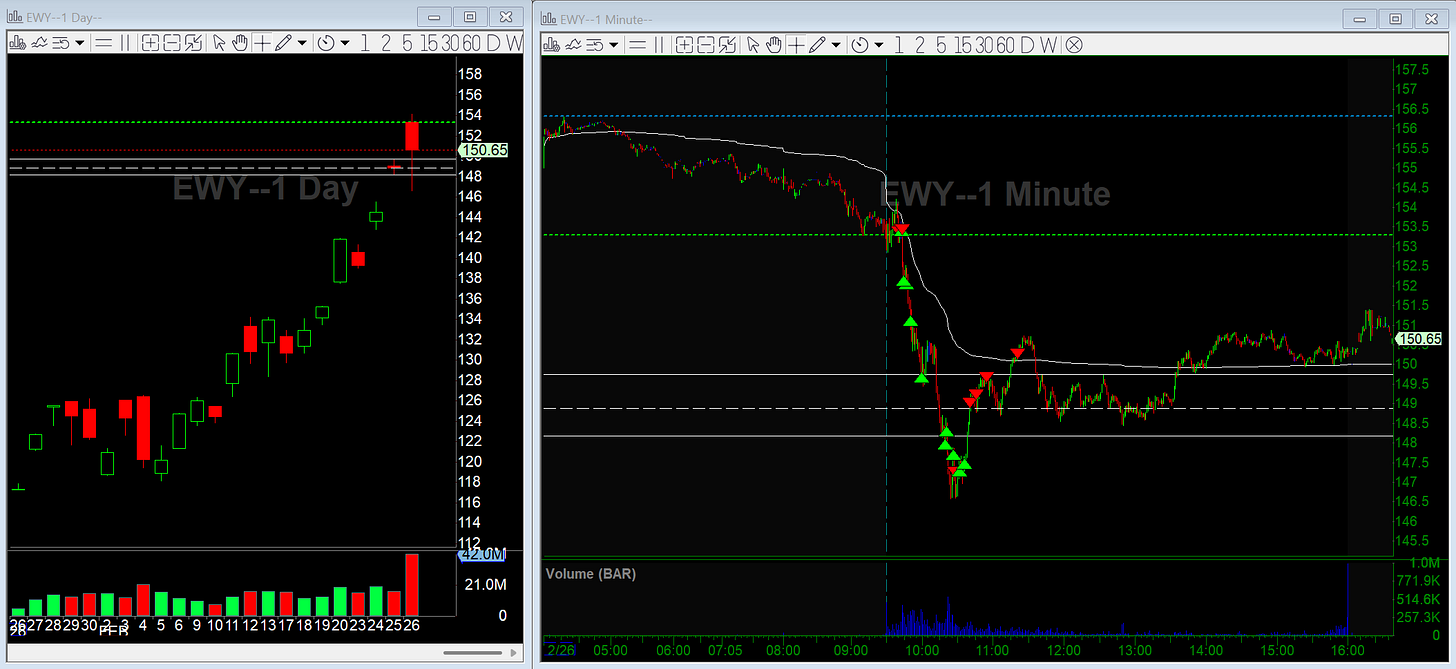The height and width of the screenshot is (669, 1456).
Task: Click the Volume (BAR) label
Action: click(590, 574)
